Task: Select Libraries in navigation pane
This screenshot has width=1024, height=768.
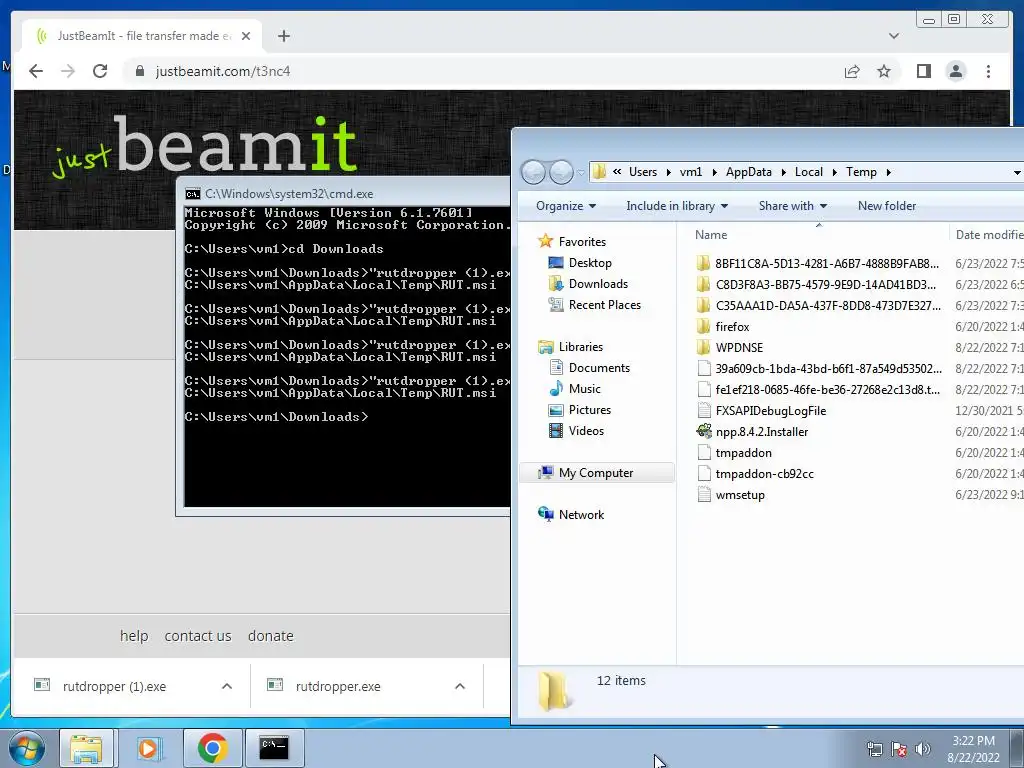Action: 581,347
